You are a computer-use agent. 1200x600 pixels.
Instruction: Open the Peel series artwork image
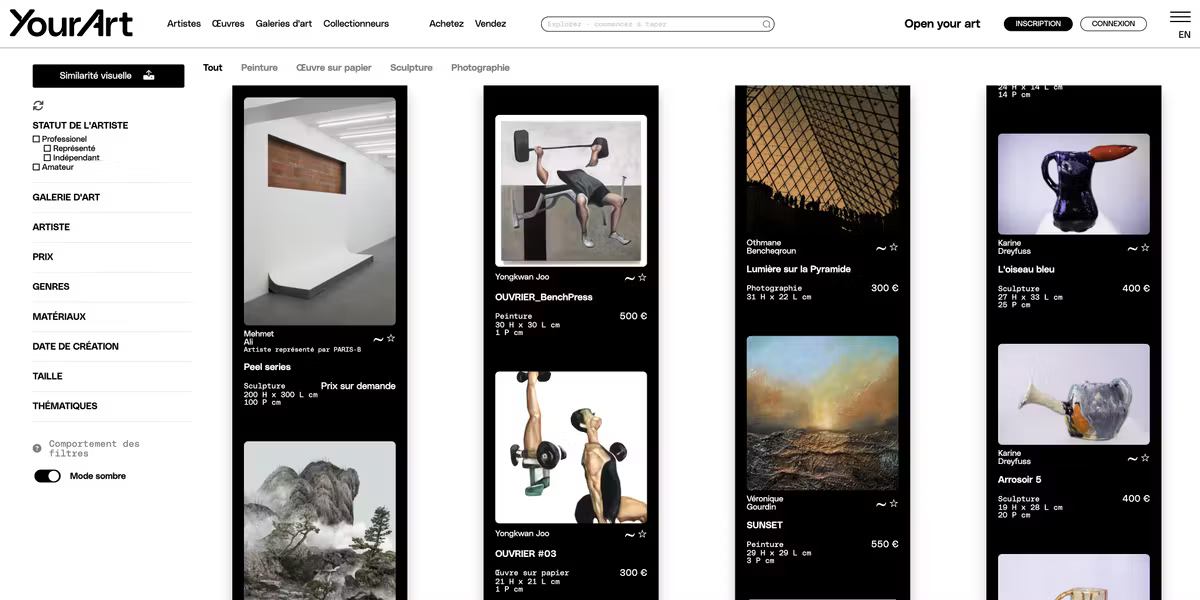[x=320, y=211]
